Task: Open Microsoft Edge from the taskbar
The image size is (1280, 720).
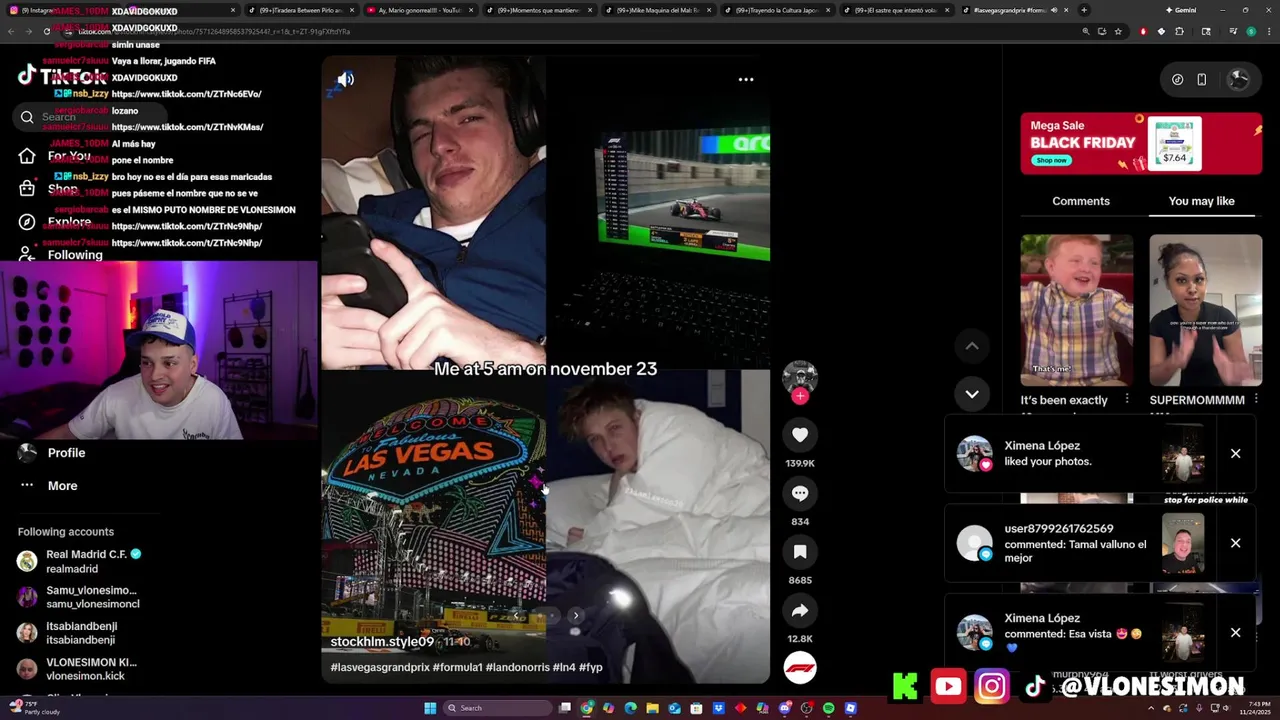Action: click(631, 708)
